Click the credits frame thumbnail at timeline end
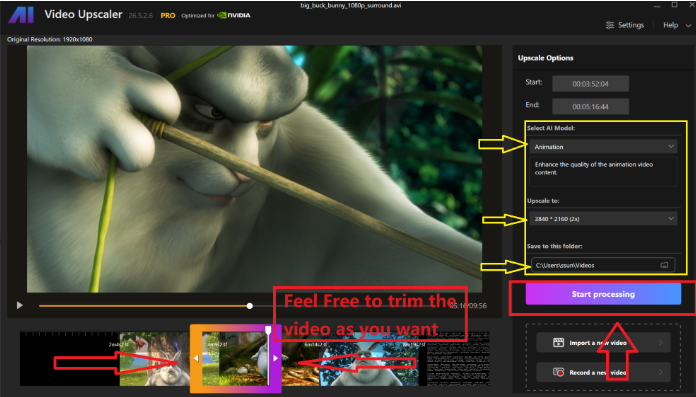This screenshot has height=397, width=696. tap(457, 359)
